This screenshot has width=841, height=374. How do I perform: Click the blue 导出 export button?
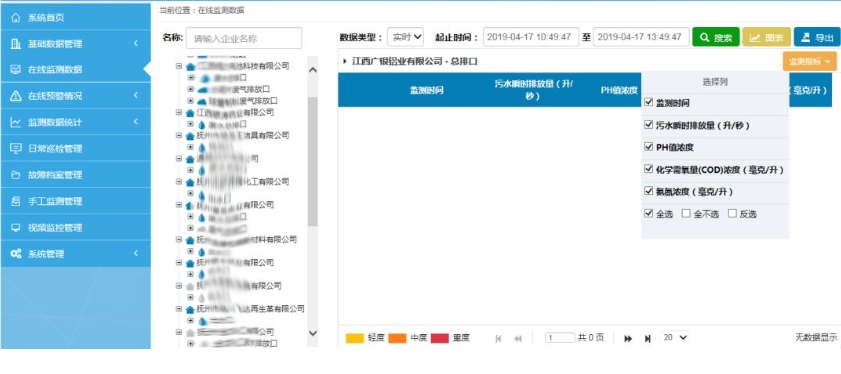point(817,38)
